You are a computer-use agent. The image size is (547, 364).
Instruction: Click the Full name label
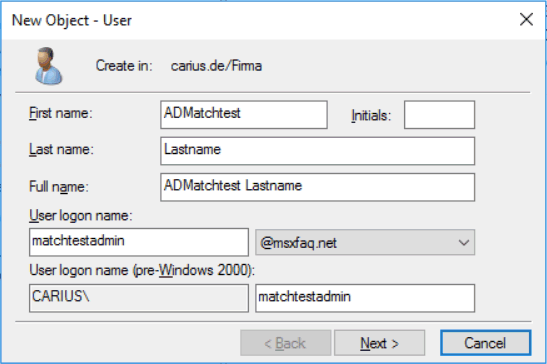click(x=59, y=186)
